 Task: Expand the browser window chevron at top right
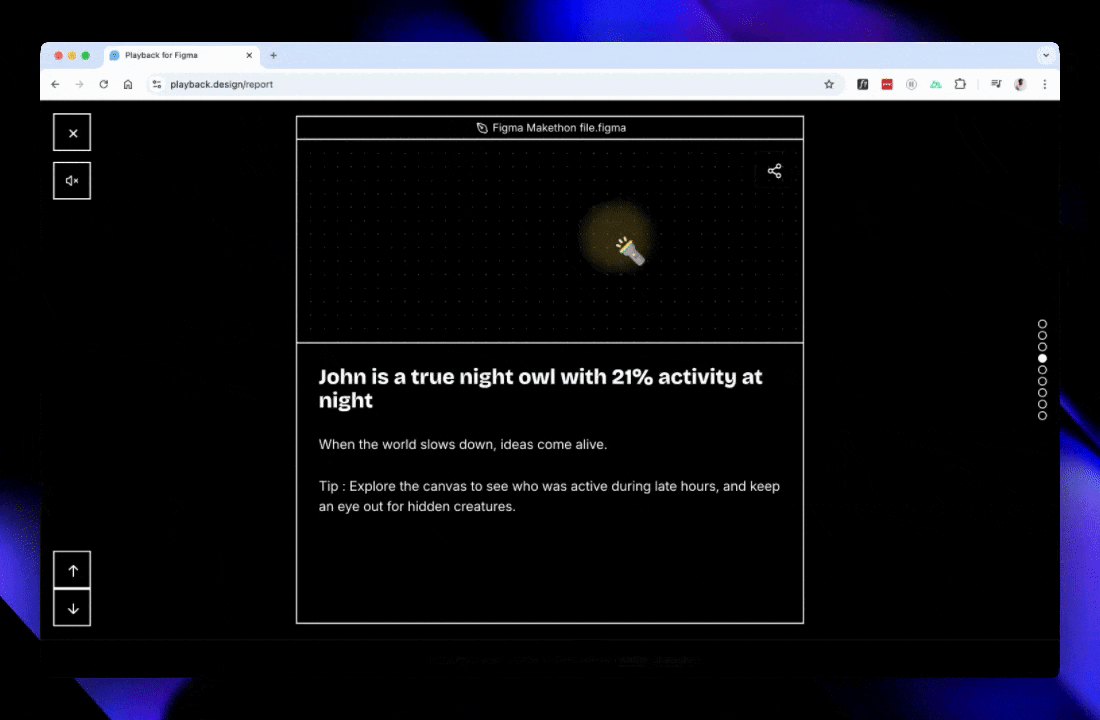point(1046,55)
